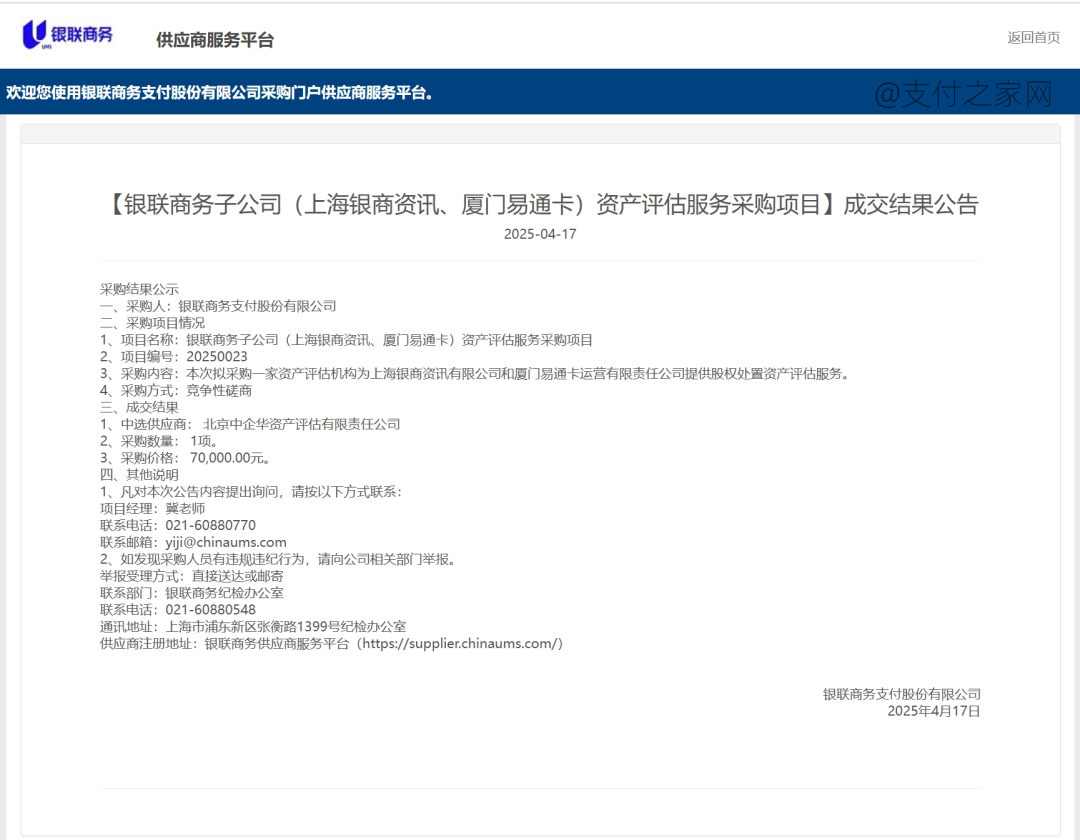The width and height of the screenshot is (1080, 840).
Task: Click the phone number 021-60880770
Action: click(x=210, y=525)
